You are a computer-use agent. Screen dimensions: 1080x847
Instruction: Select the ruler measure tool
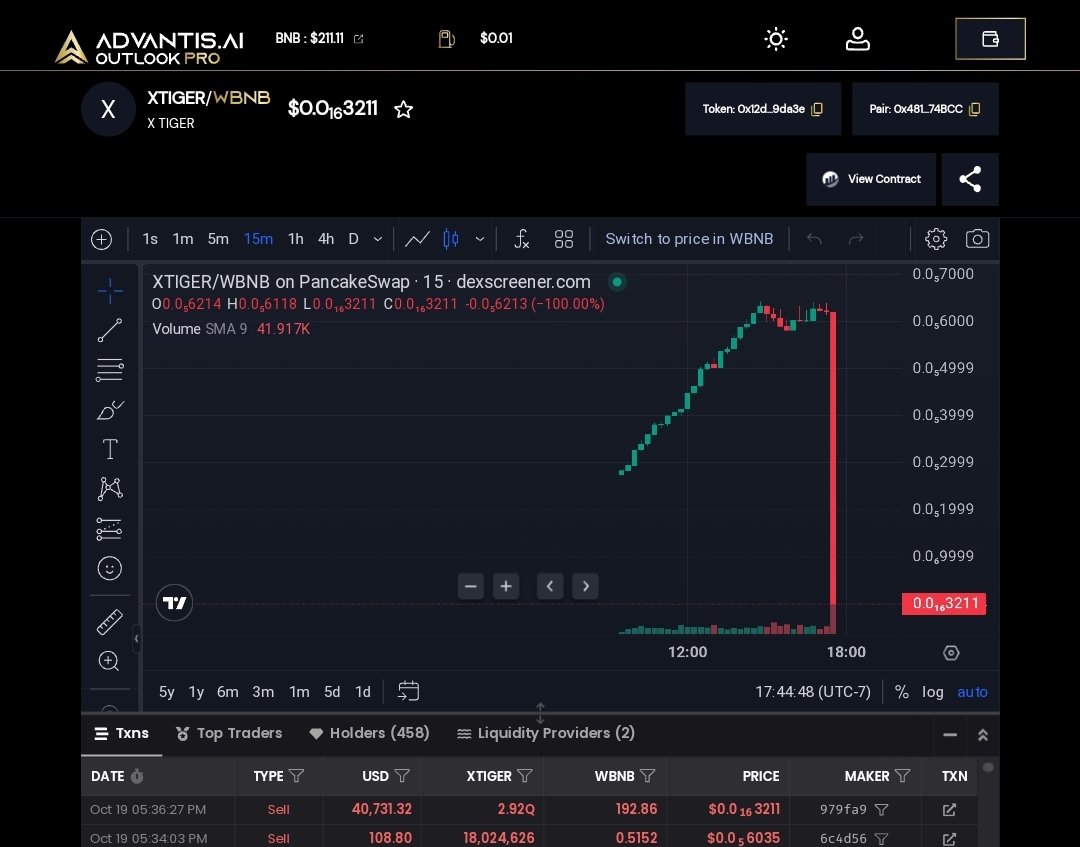pos(110,622)
